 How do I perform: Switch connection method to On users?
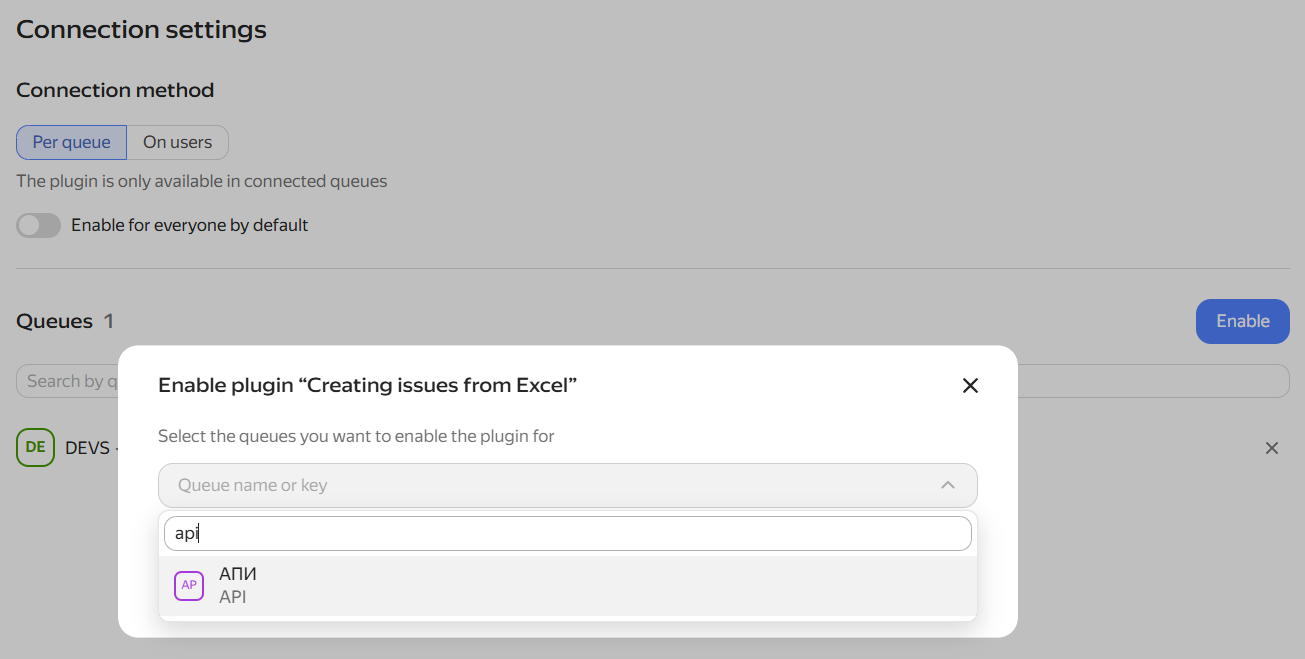[x=177, y=142]
